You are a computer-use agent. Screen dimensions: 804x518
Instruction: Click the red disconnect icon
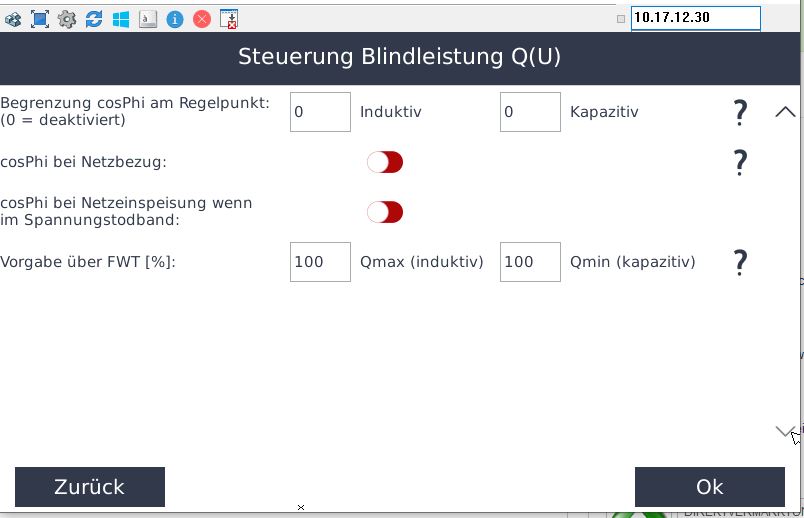click(202, 18)
